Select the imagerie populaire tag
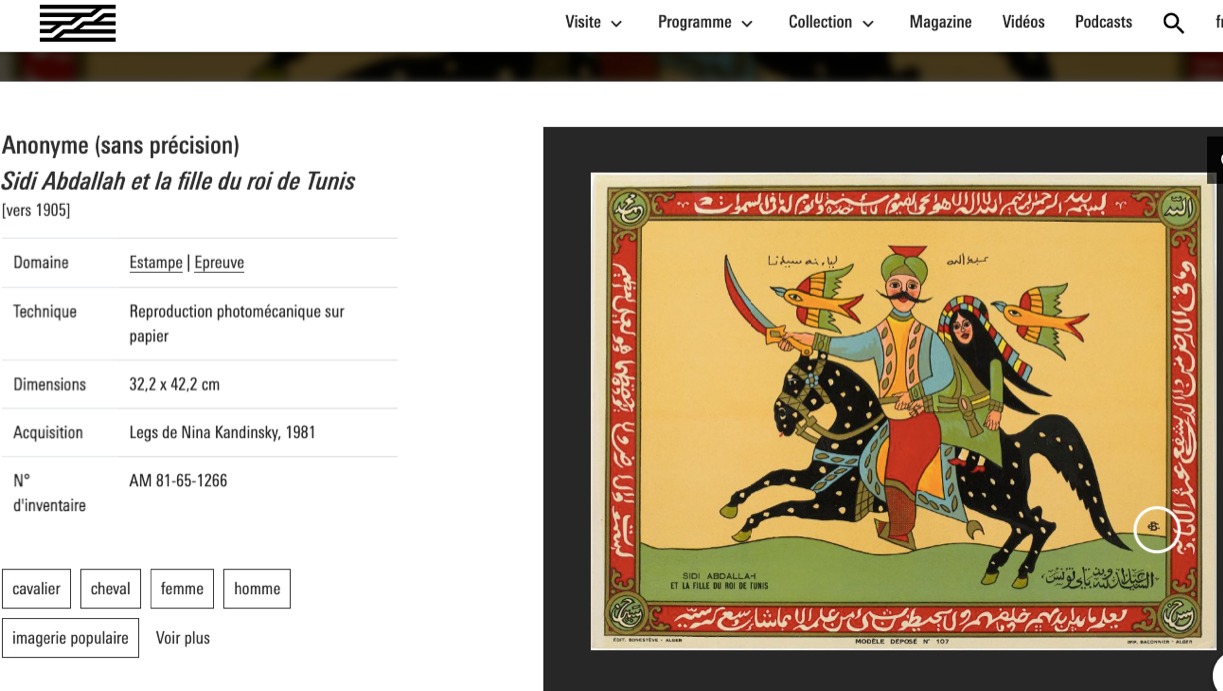The image size is (1223, 691). coord(70,638)
